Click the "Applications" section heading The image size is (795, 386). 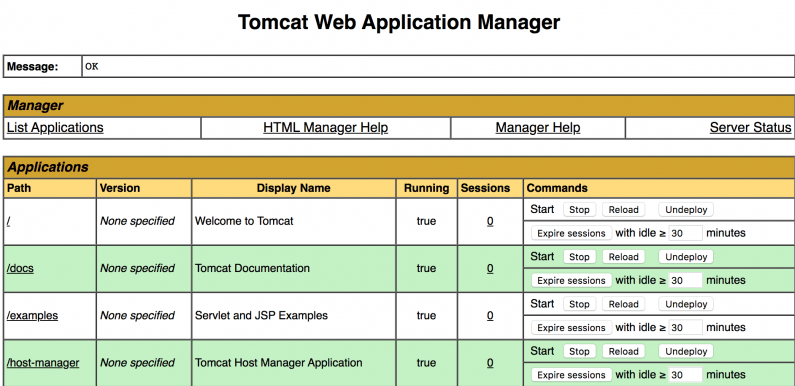(48, 167)
